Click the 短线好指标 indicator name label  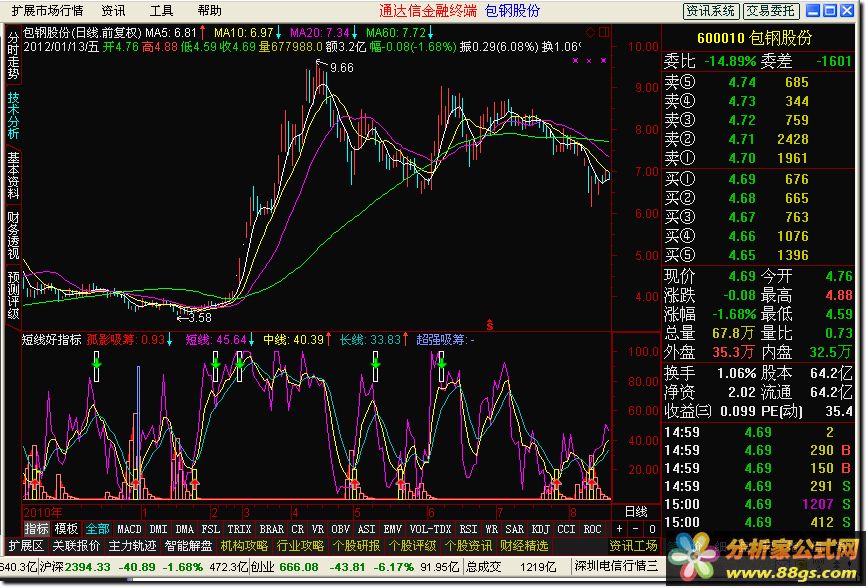pos(51,340)
